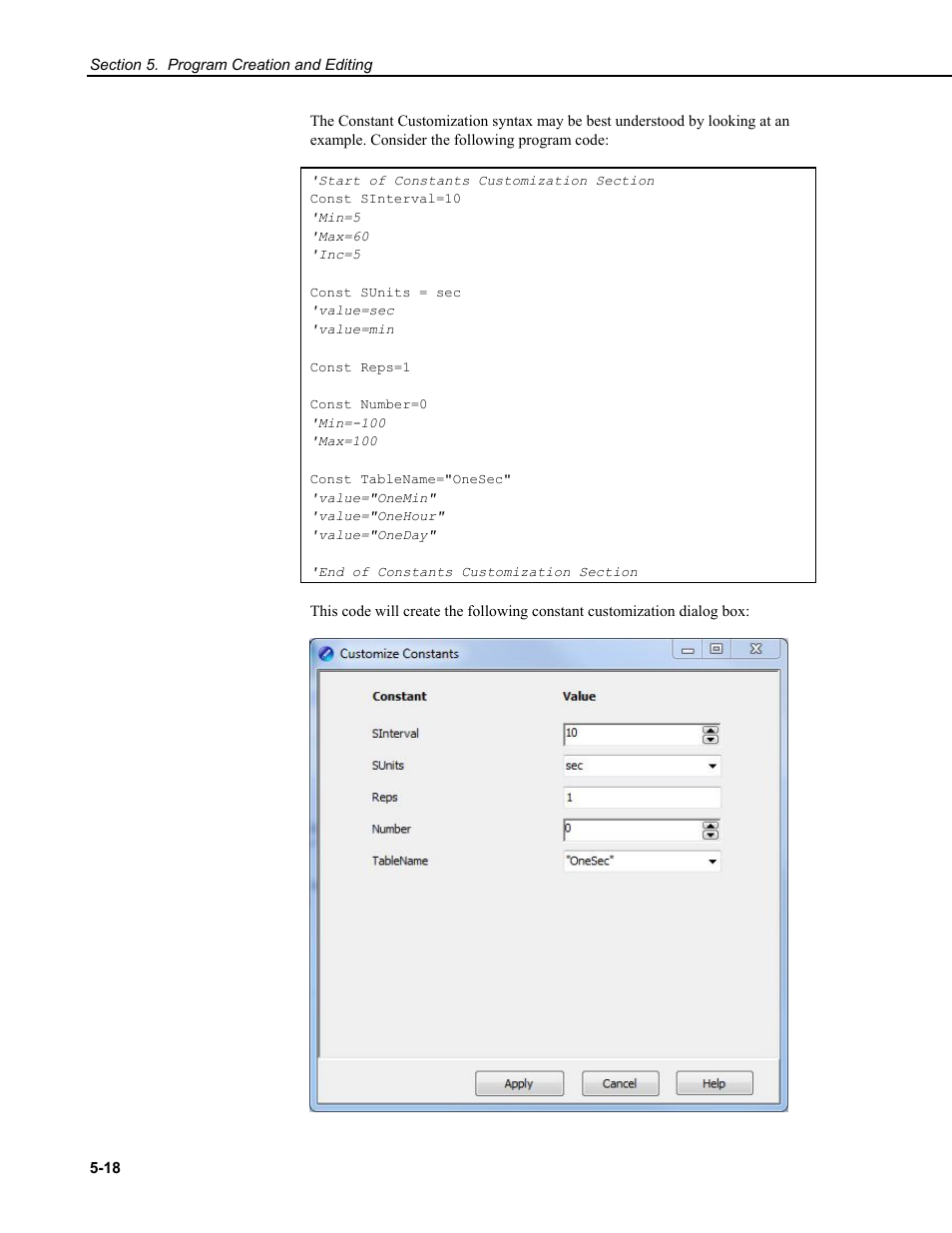Decrease SInterval value with down arrow
The image size is (952, 1233).
711,739
